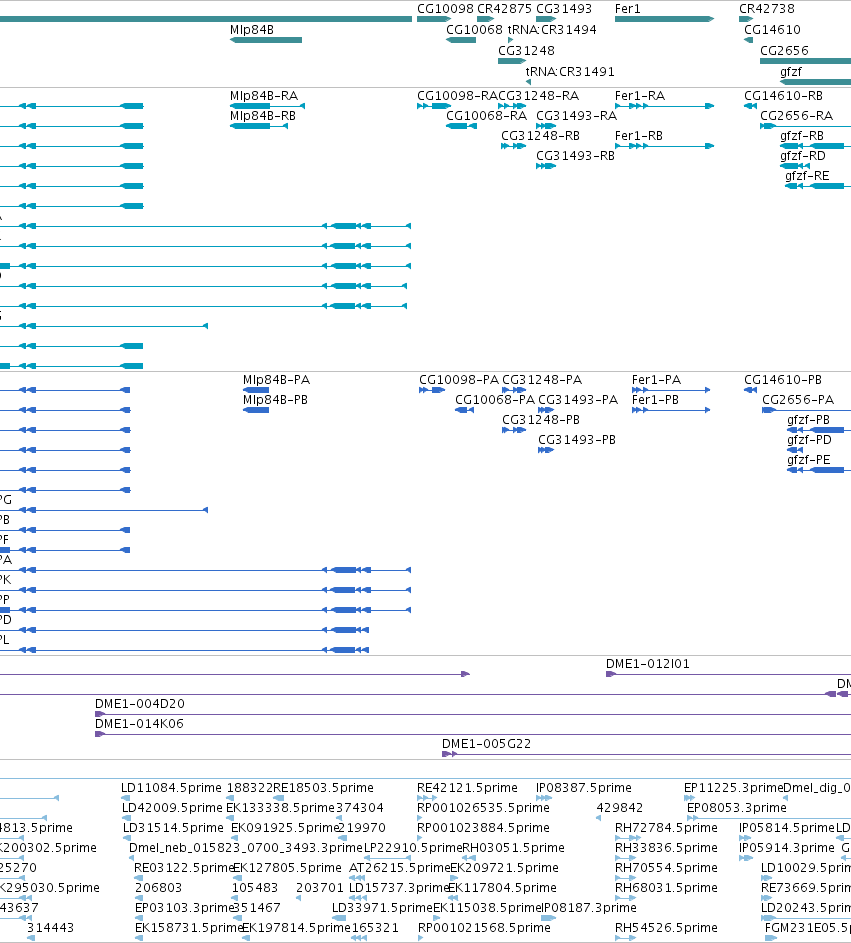The image size is (851, 943).
Task: Select the CG31248-RA transcript label
Action: [x=538, y=96]
